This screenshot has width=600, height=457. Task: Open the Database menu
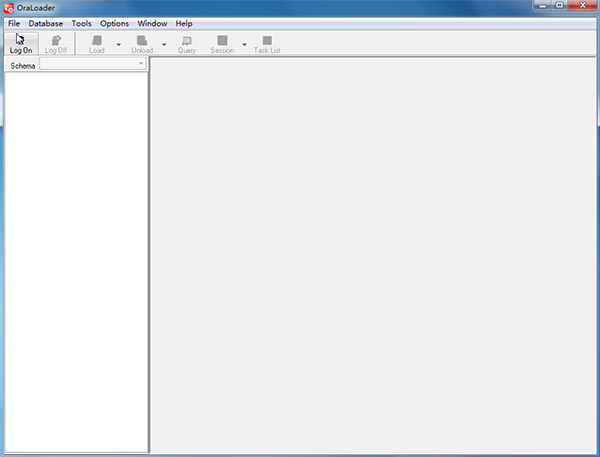(x=46, y=24)
